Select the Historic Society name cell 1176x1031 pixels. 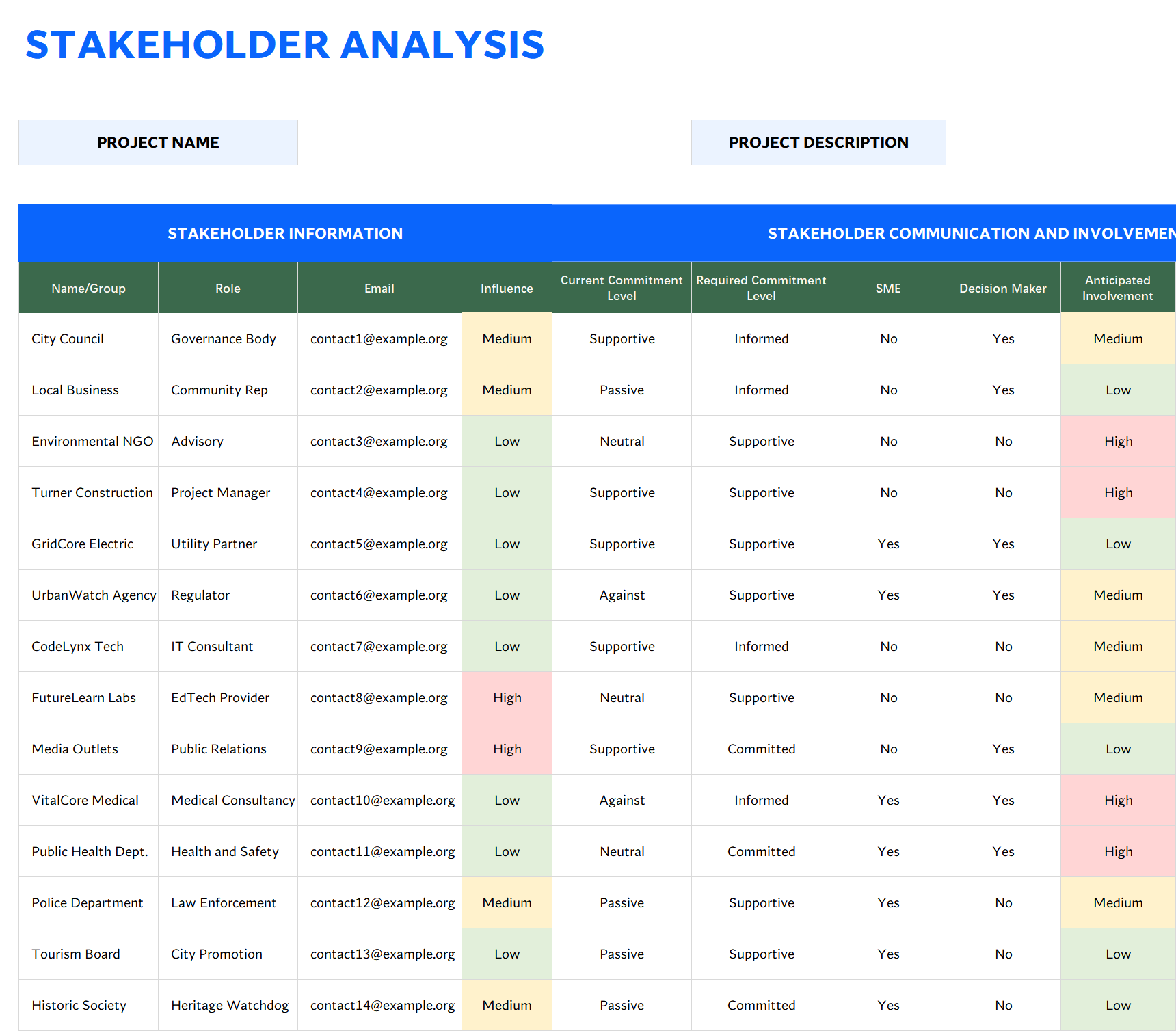tap(89, 1005)
